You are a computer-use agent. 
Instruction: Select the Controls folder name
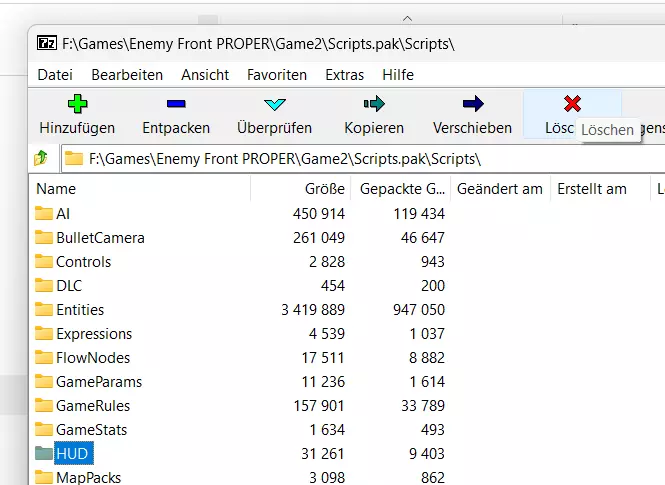pos(84,262)
